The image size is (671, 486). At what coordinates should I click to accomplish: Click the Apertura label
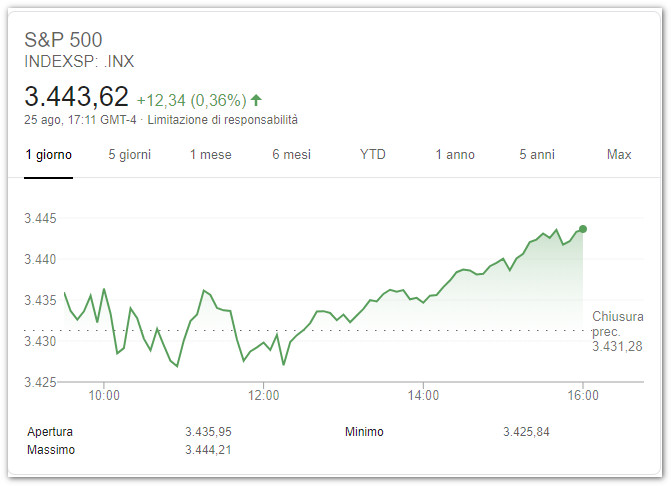(50, 432)
